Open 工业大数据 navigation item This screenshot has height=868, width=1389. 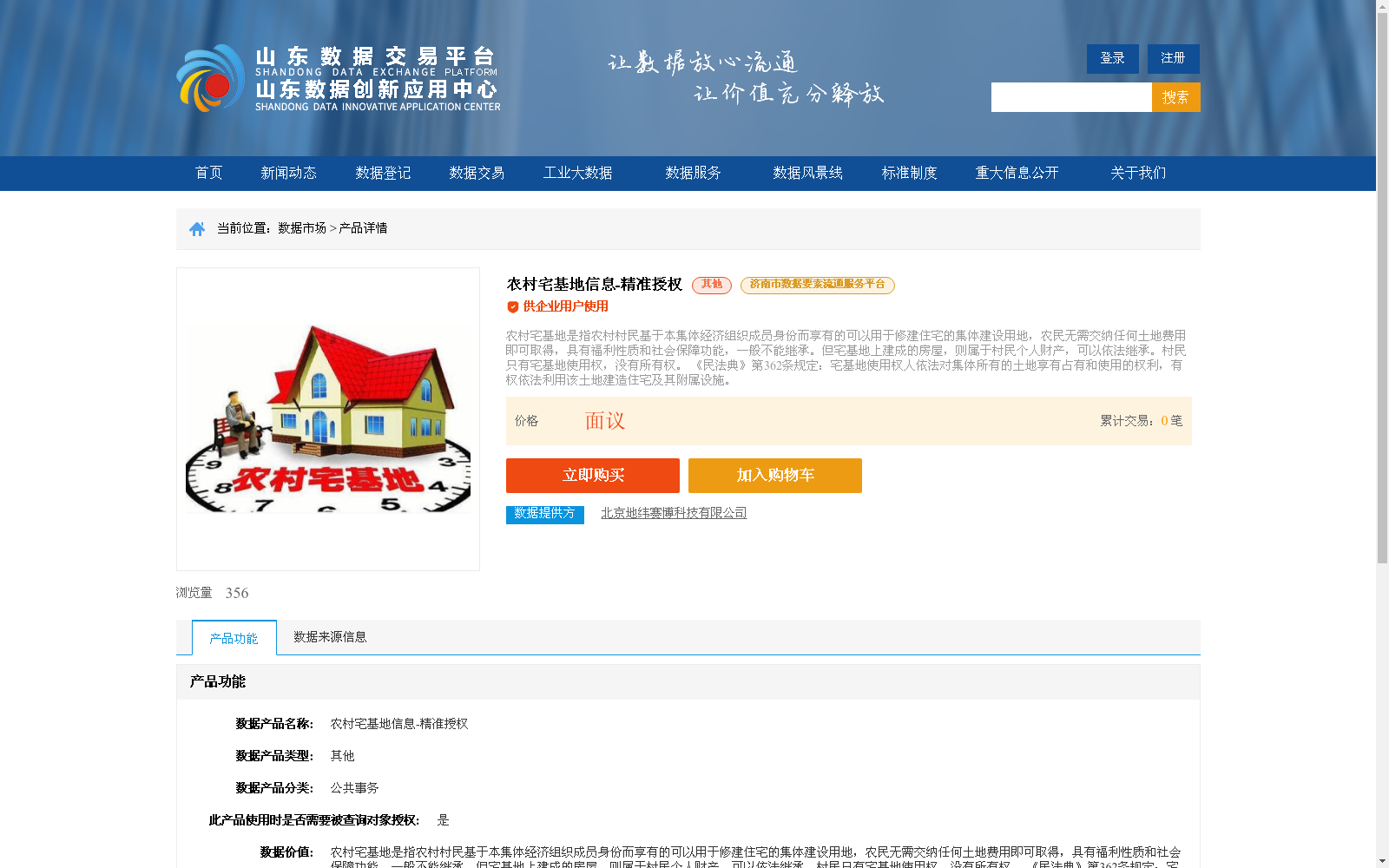click(x=577, y=173)
